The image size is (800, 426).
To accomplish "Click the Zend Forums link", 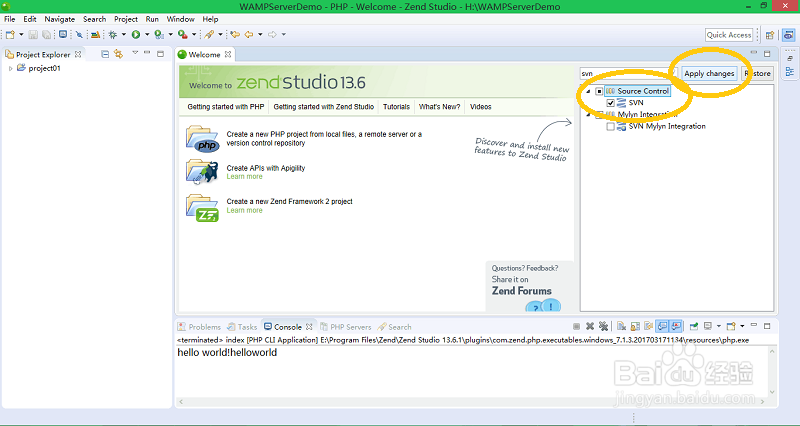I will click(521, 291).
